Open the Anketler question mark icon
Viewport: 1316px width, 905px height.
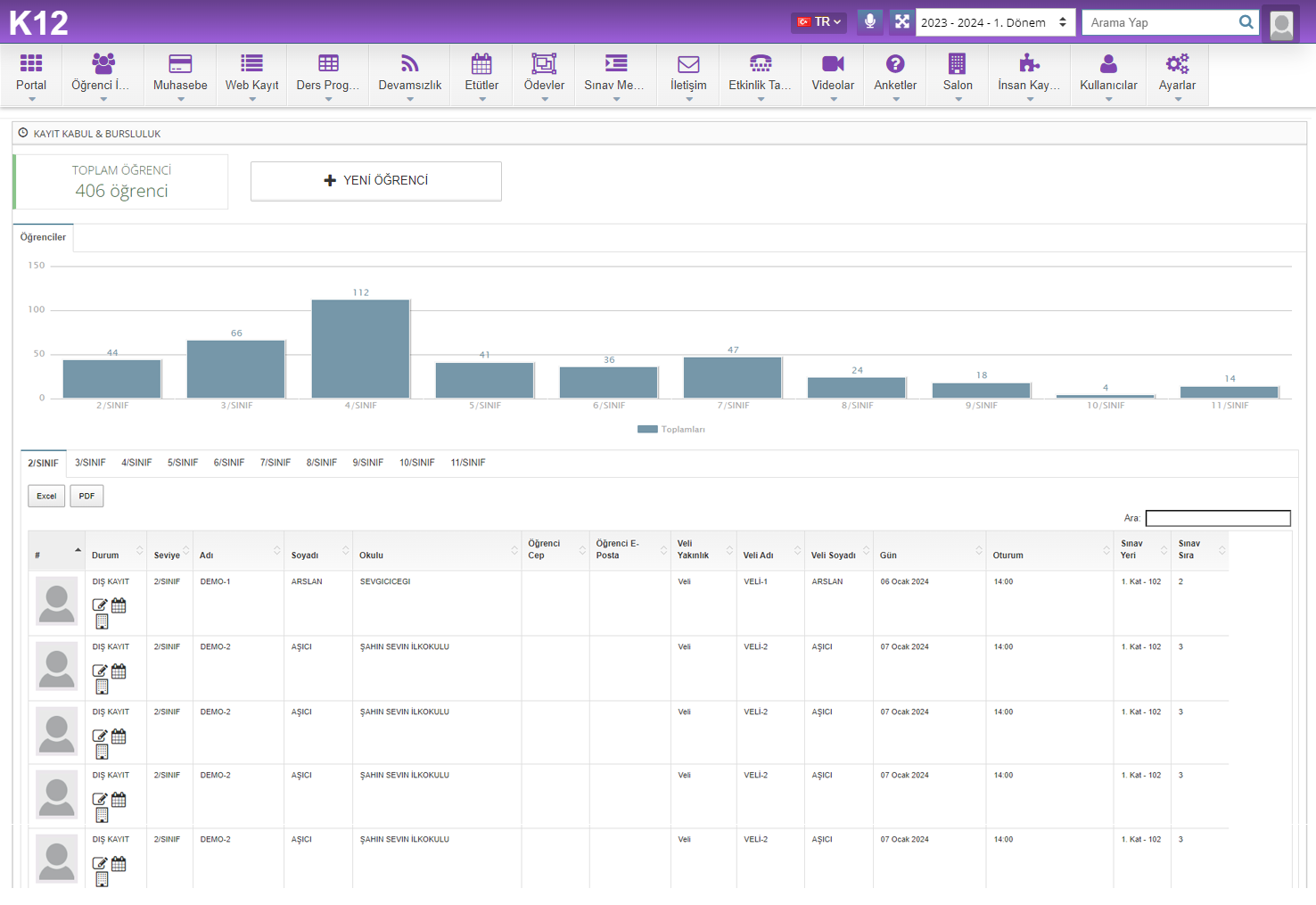pyautogui.click(x=895, y=63)
